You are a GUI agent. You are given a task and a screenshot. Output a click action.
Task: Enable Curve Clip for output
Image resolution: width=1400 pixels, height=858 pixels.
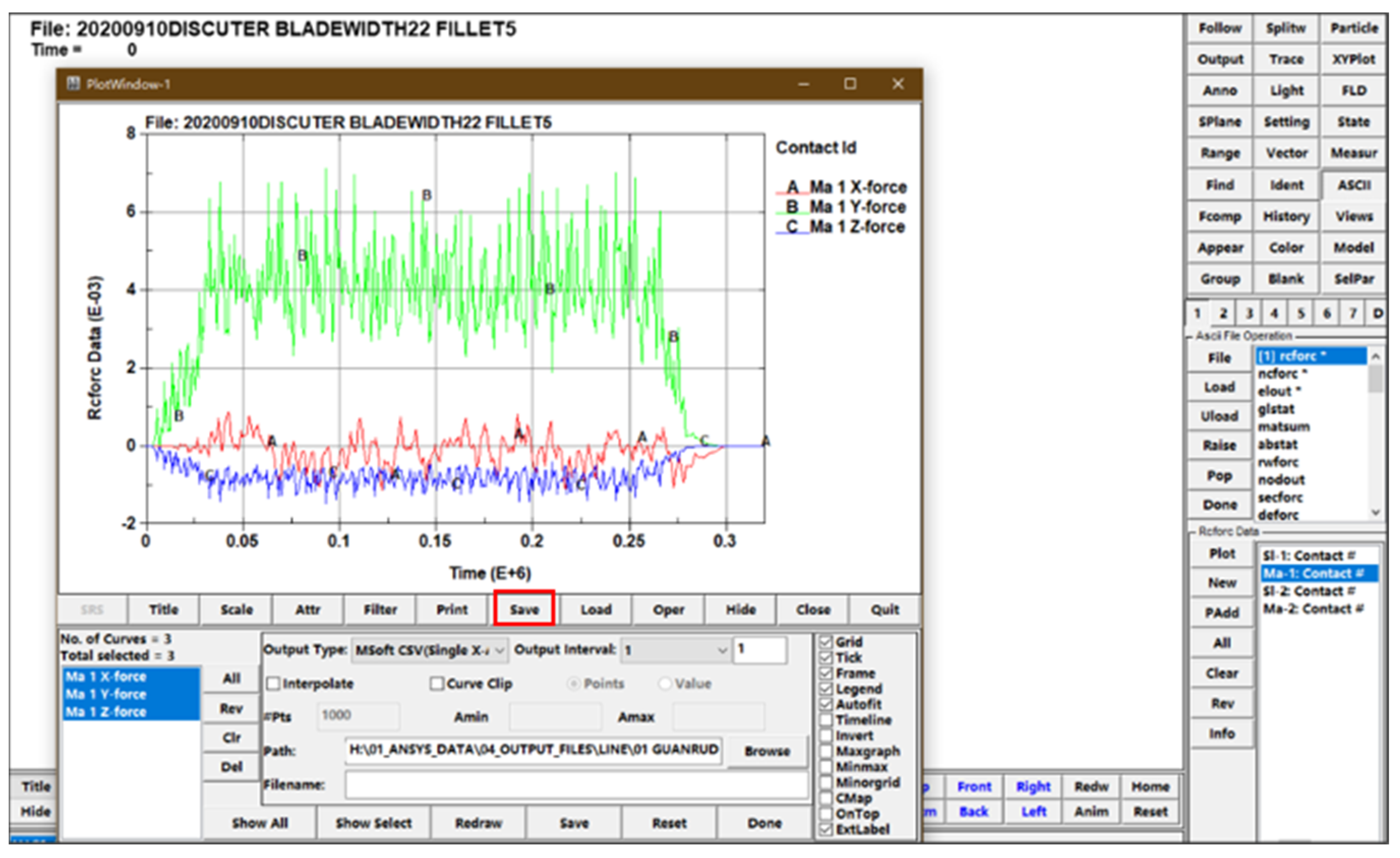[438, 684]
